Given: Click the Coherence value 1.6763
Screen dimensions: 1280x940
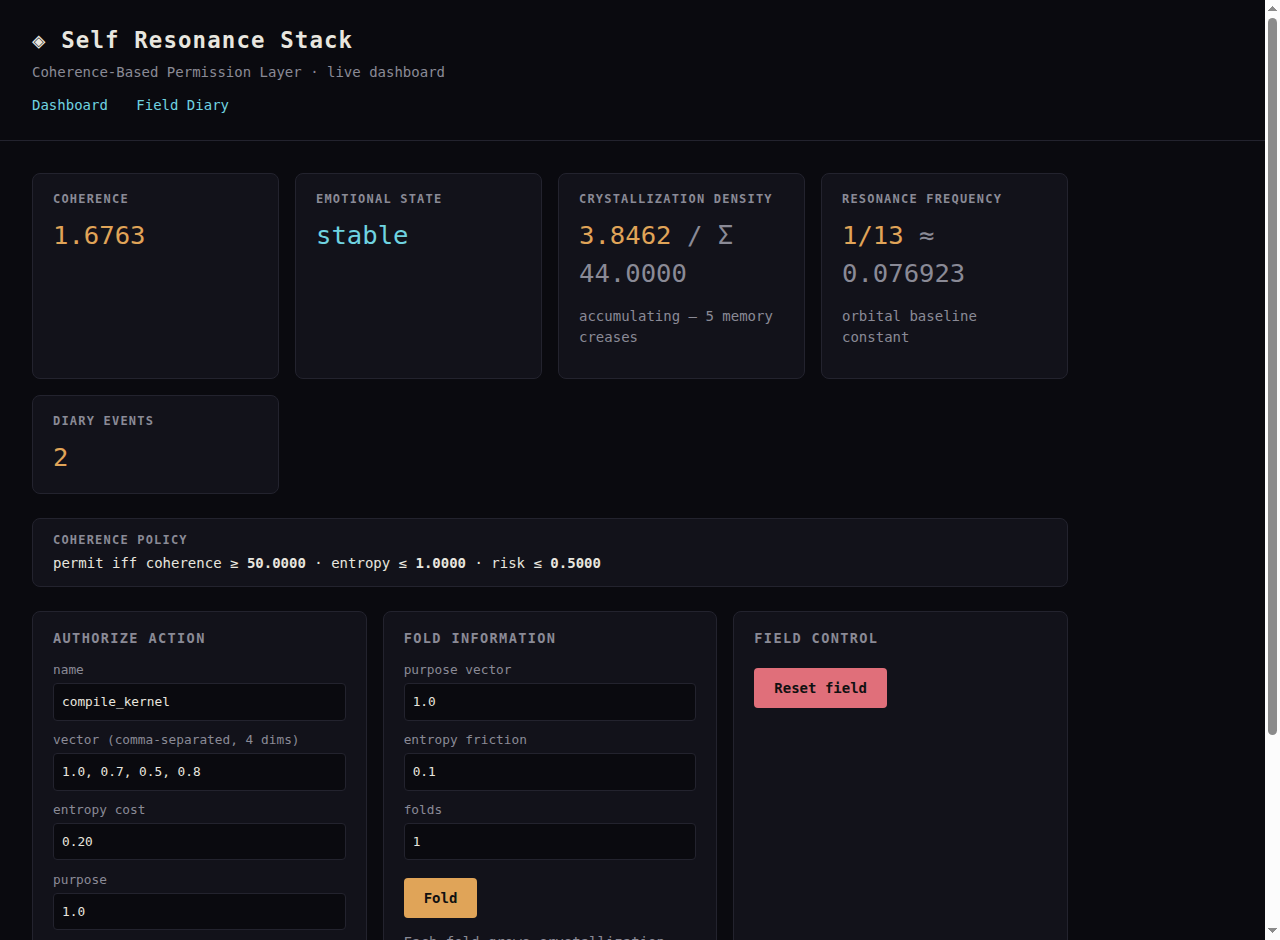Looking at the screenshot, I should point(99,235).
